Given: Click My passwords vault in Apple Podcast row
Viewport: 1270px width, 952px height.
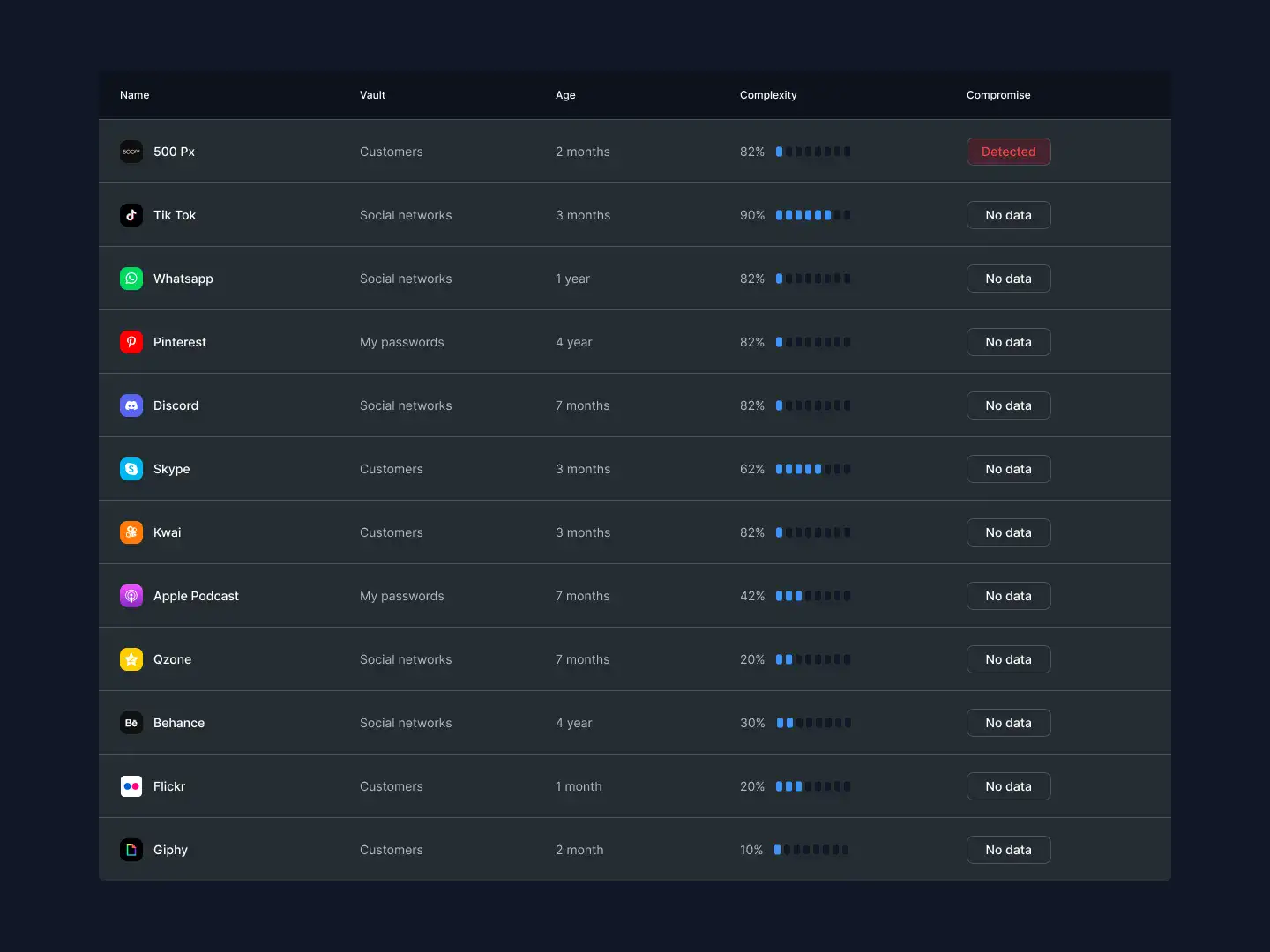Looking at the screenshot, I should [x=402, y=596].
